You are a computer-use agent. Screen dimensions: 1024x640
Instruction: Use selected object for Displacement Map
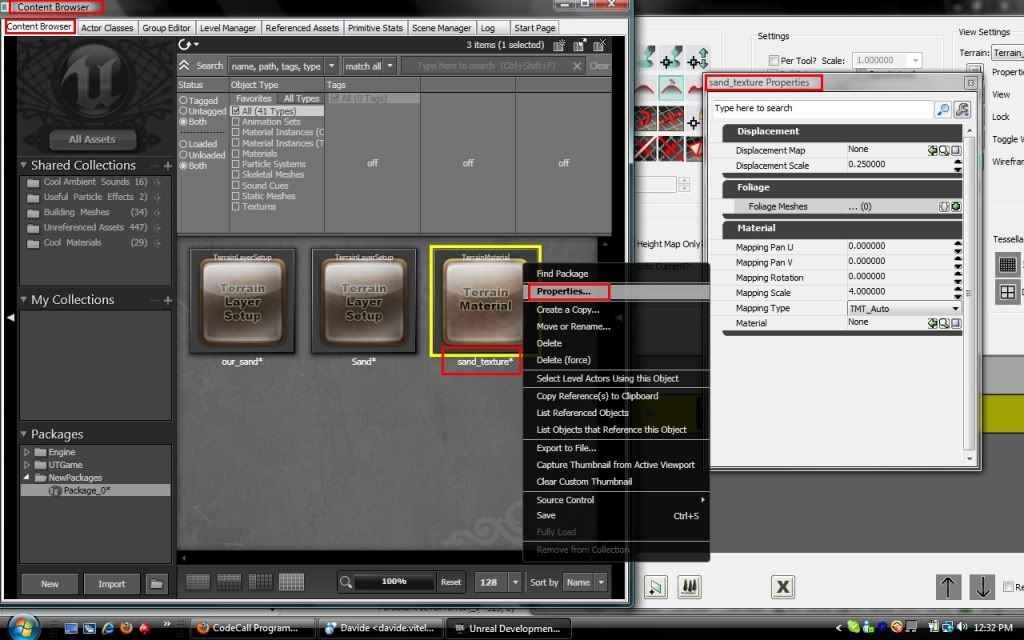(933, 150)
